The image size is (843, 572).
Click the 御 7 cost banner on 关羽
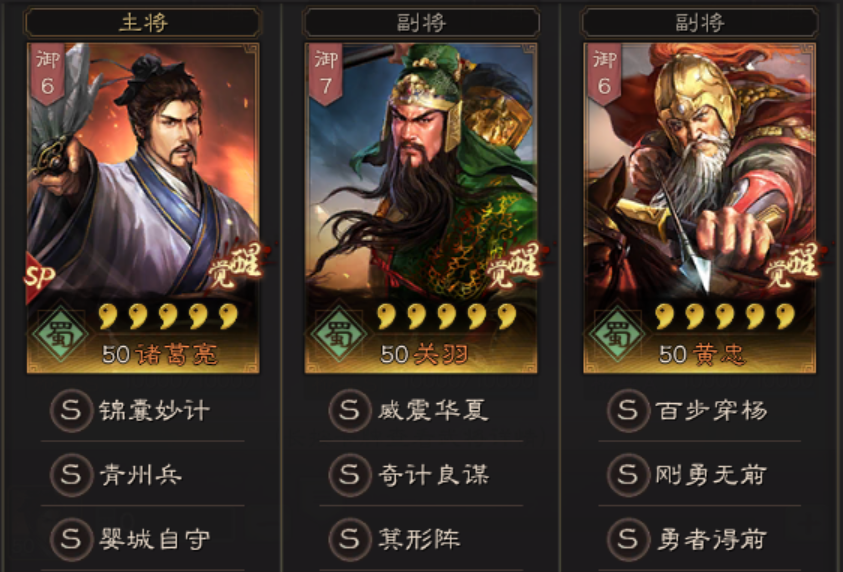click(326, 74)
